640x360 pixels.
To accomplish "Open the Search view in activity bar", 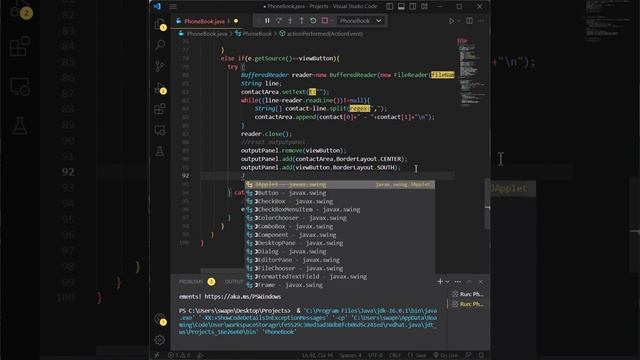I will point(160,44).
